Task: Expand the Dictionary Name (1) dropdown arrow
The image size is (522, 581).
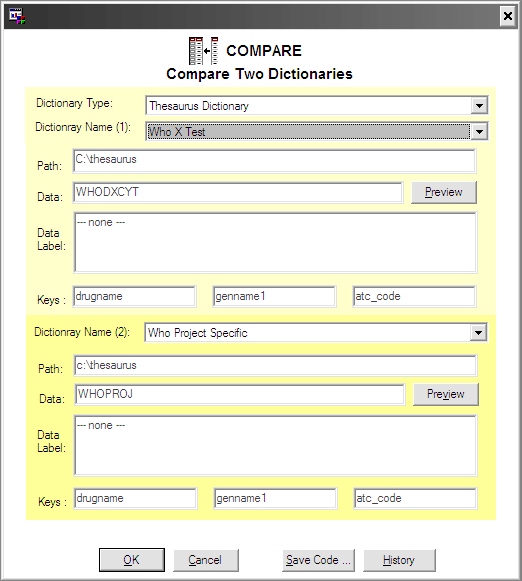Action: pyautogui.click(x=479, y=132)
